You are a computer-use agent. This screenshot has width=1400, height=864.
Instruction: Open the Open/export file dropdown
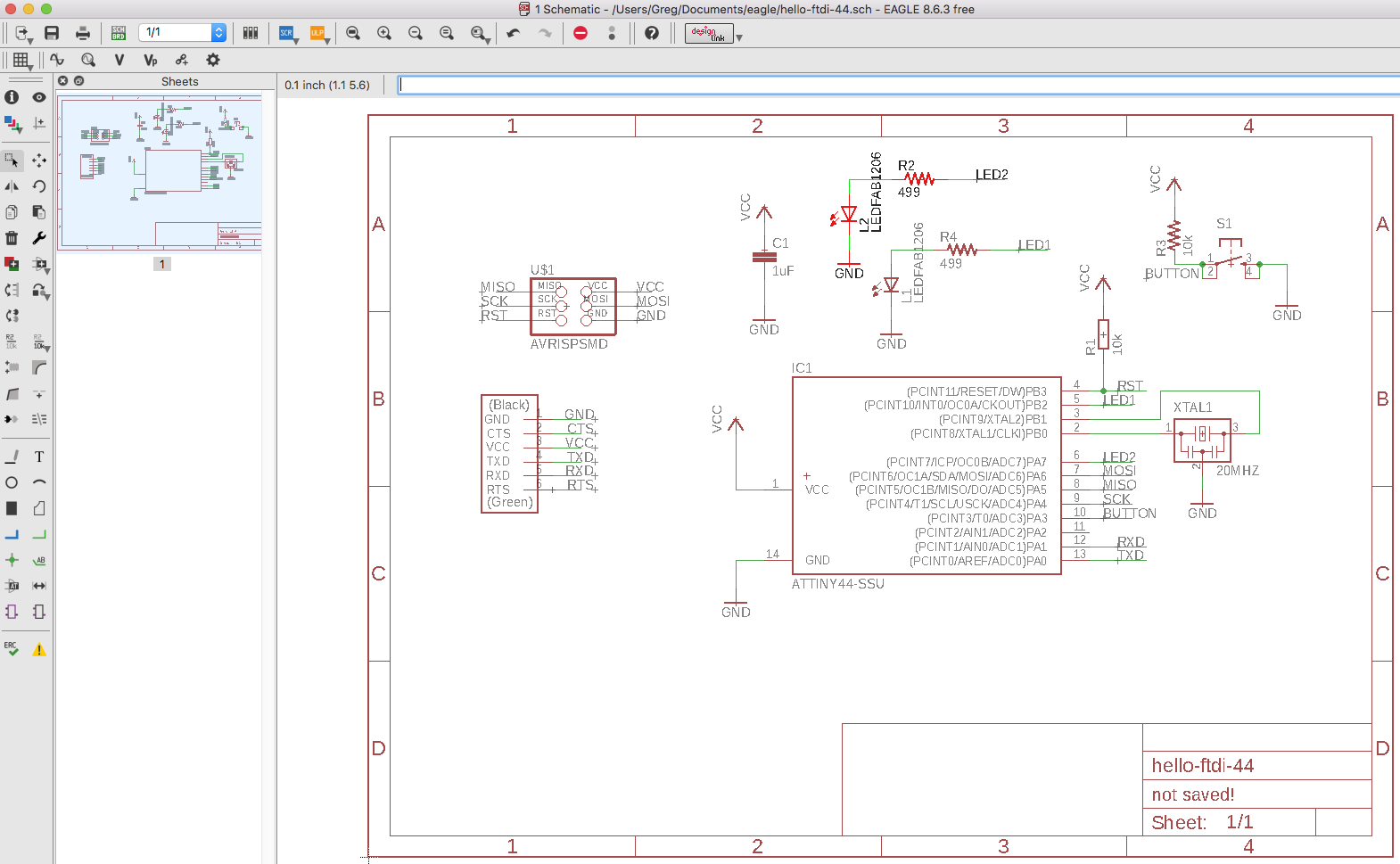click(x=23, y=34)
